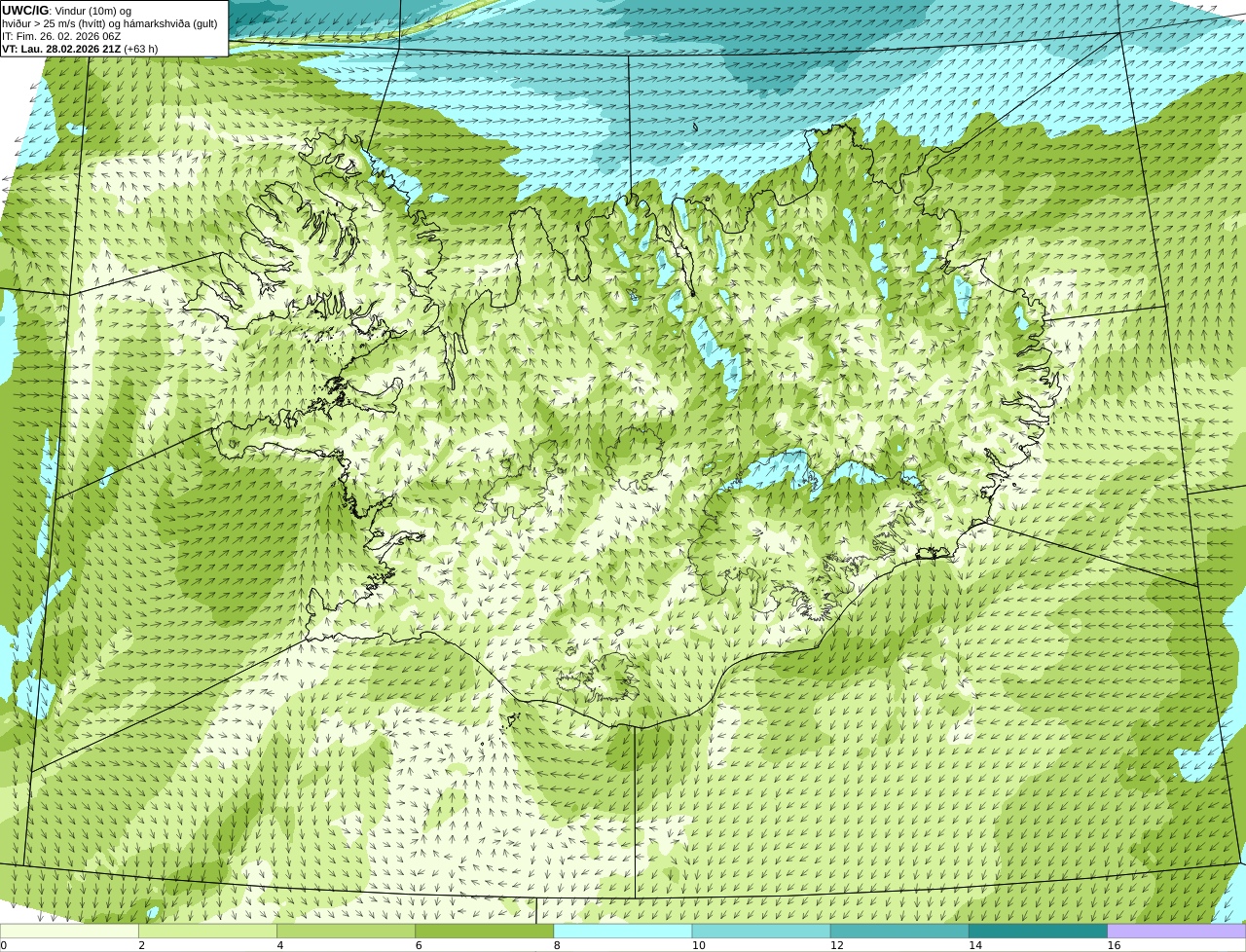Click the purple legend swatch above 16 m/s

[1176, 931]
